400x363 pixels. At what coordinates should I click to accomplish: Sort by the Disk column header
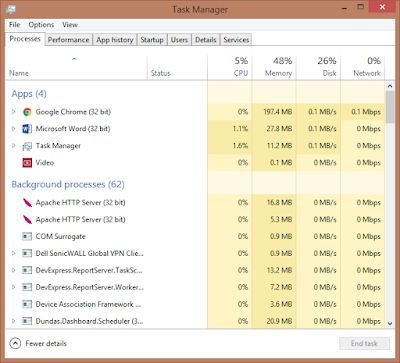318,68
